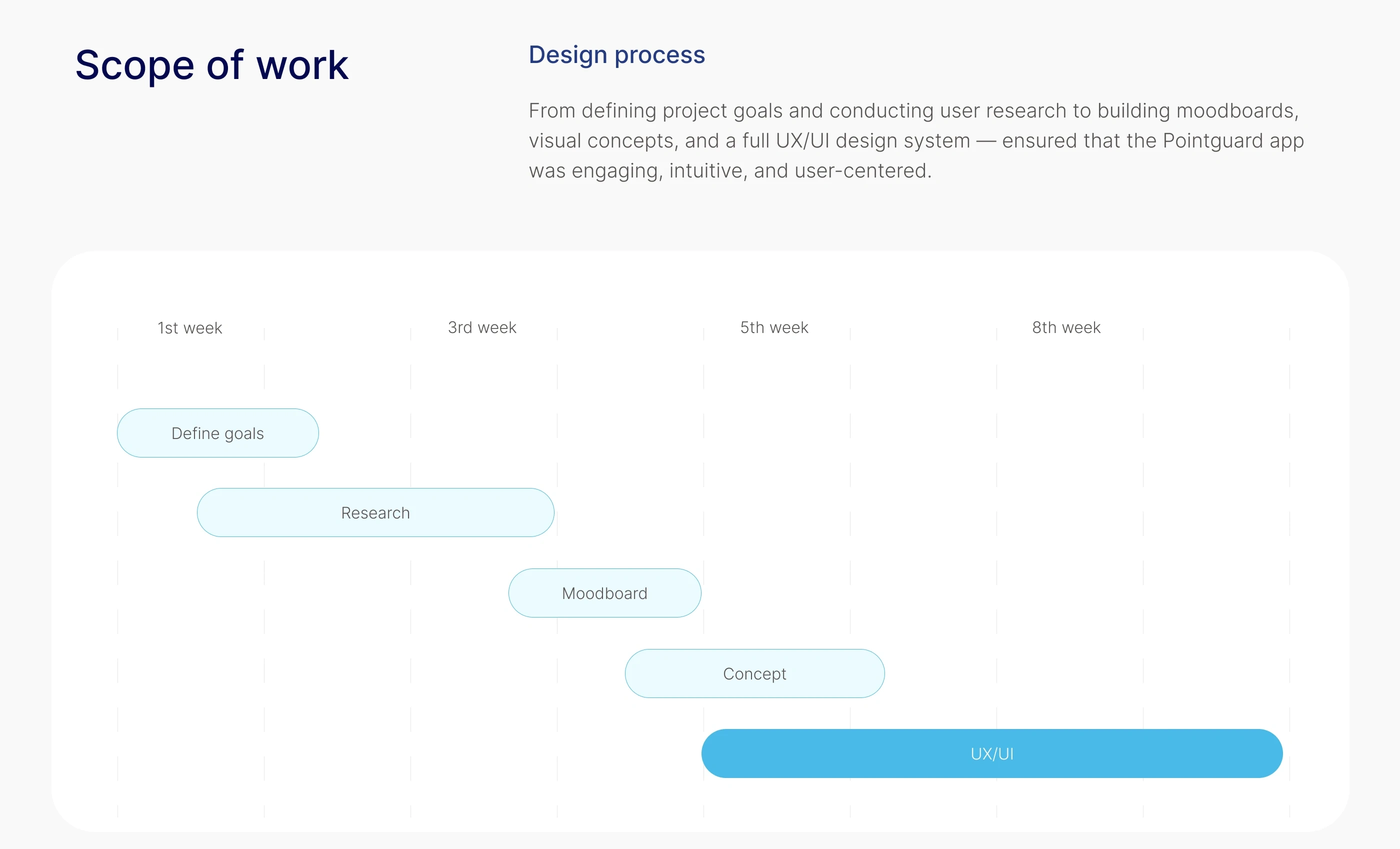Click the UX/UI label text
This screenshot has height=849, width=1400.
pos(991,753)
